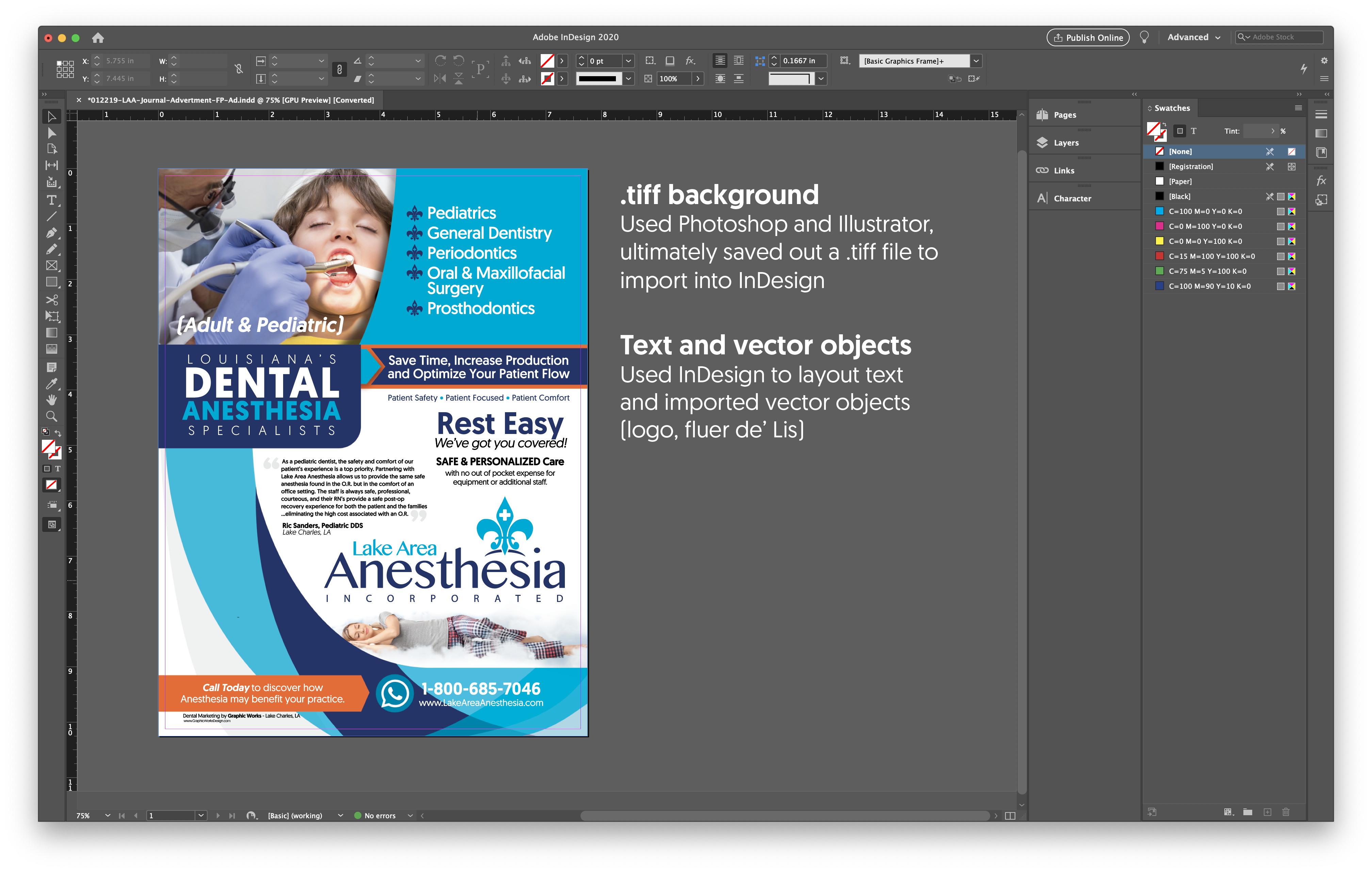Open the corner shape dropdown
Viewport: 1372px width, 872px height.
[x=821, y=79]
